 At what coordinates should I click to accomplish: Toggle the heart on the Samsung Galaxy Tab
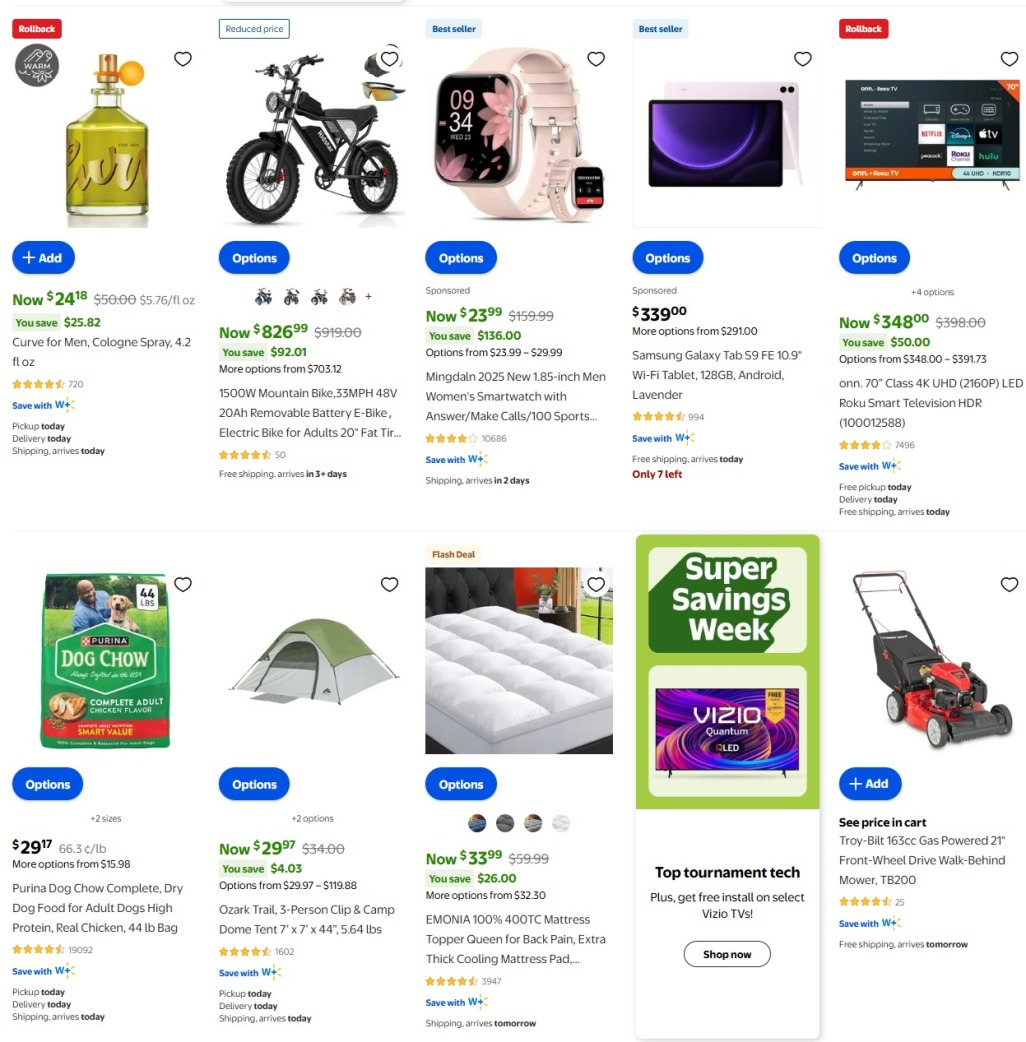pos(803,59)
